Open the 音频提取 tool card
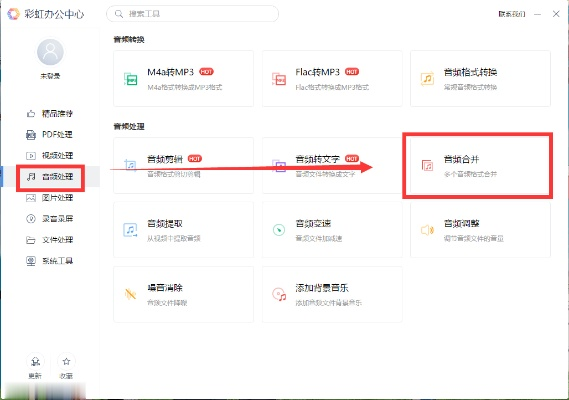 click(184, 230)
